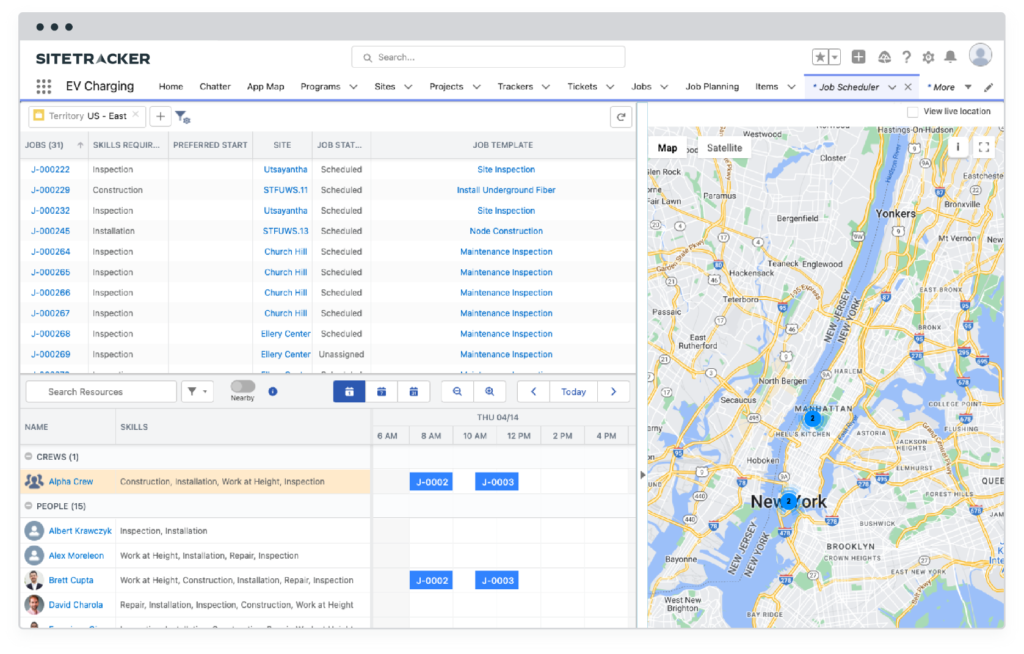Open the App Map tab
This screenshot has width=1024, height=654.
coord(265,86)
